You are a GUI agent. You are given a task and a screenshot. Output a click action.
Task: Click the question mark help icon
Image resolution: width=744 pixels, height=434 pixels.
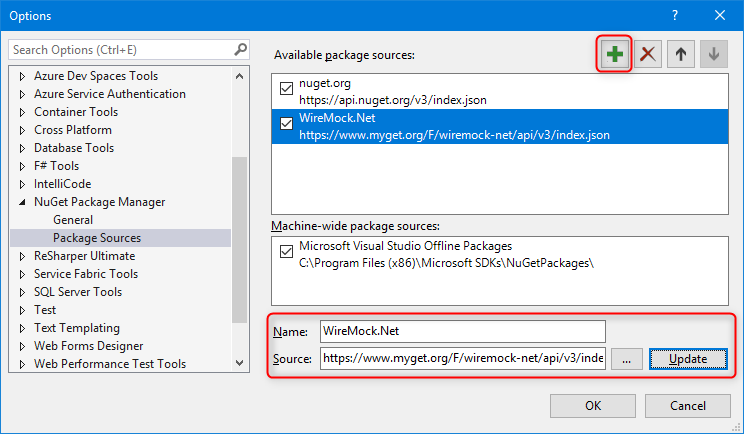click(675, 15)
